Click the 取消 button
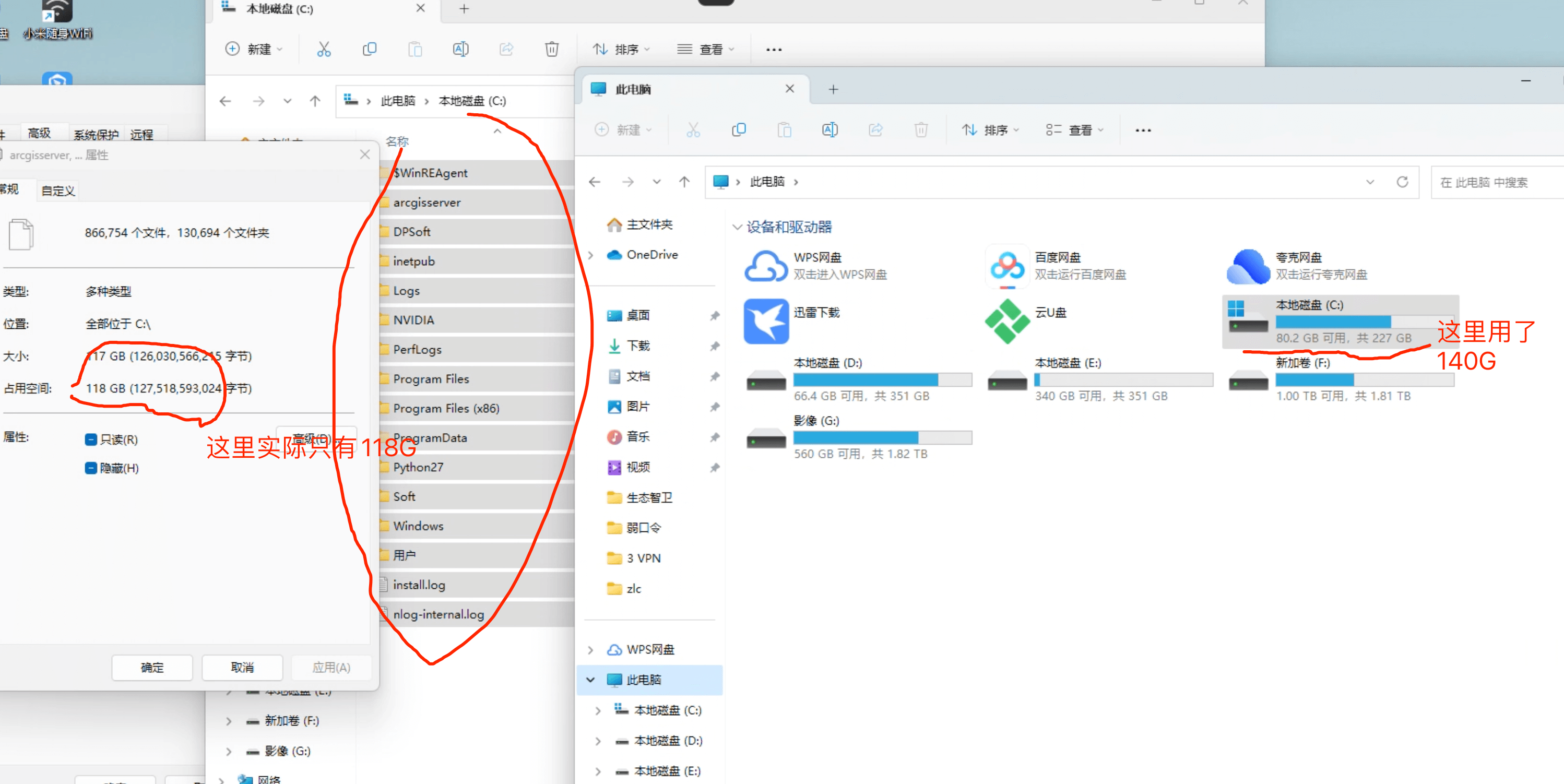The height and width of the screenshot is (784, 1564). click(x=242, y=668)
